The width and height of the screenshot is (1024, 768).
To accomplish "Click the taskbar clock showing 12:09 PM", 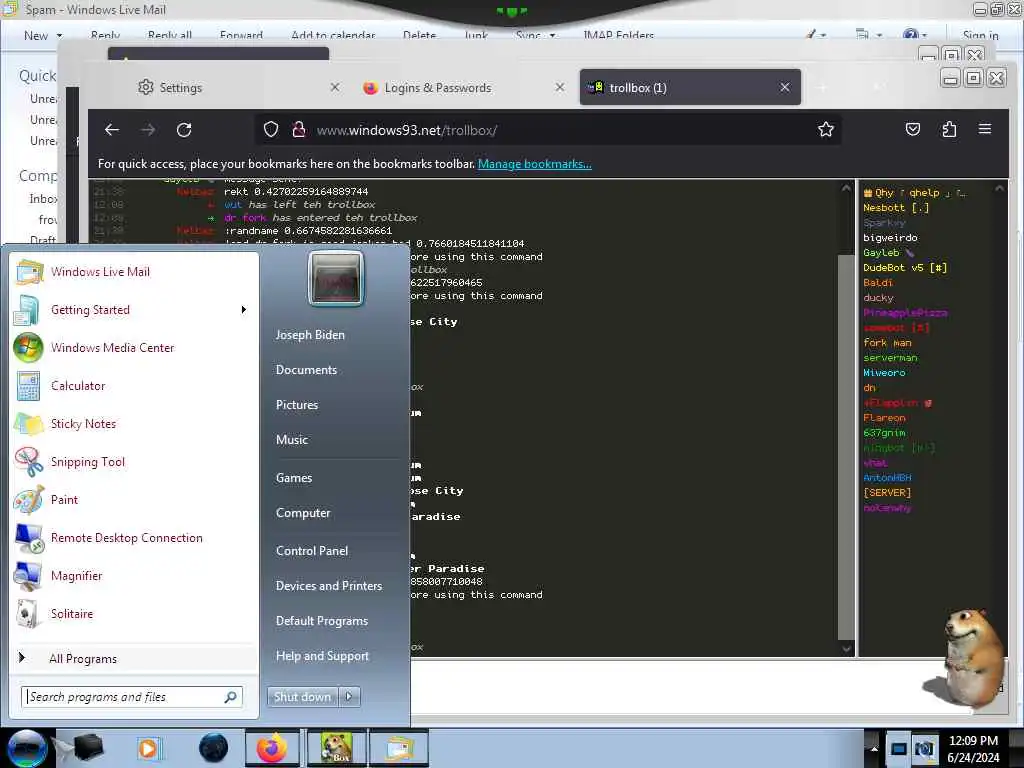I will click(x=973, y=748).
